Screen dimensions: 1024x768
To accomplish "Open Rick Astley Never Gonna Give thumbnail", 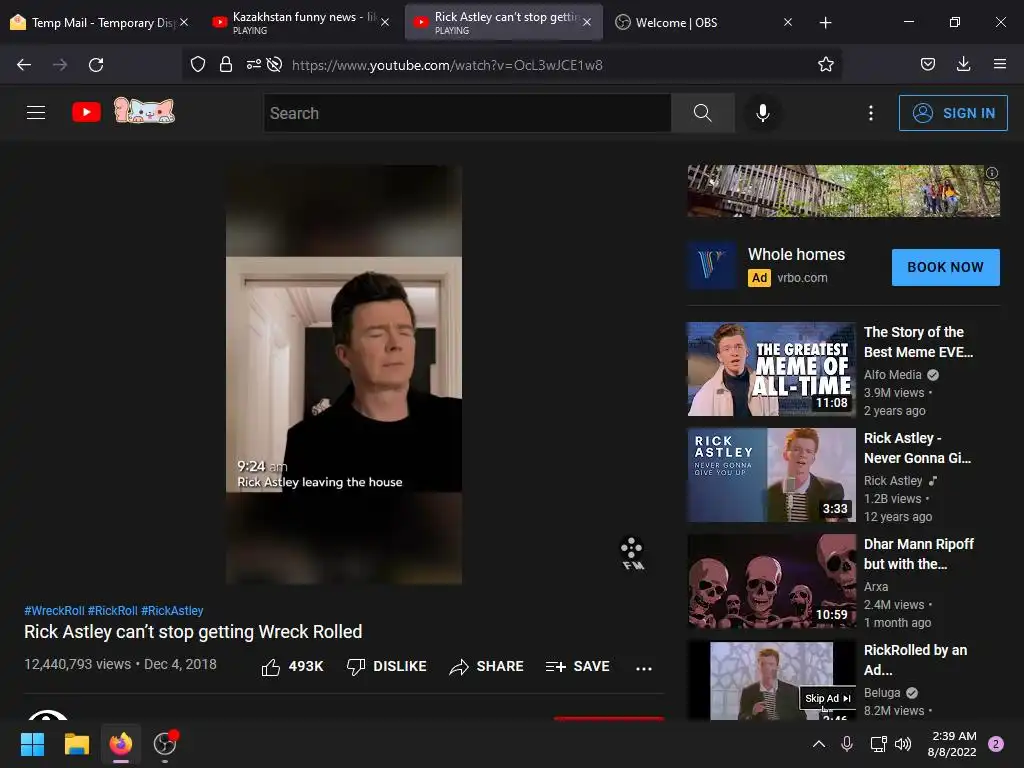I will pyautogui.click(x=771, y=475).
